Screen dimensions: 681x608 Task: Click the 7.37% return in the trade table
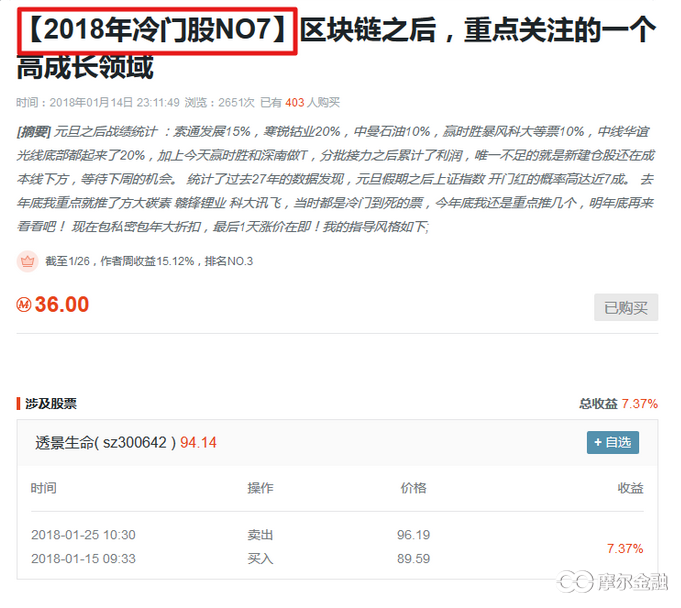625,549
